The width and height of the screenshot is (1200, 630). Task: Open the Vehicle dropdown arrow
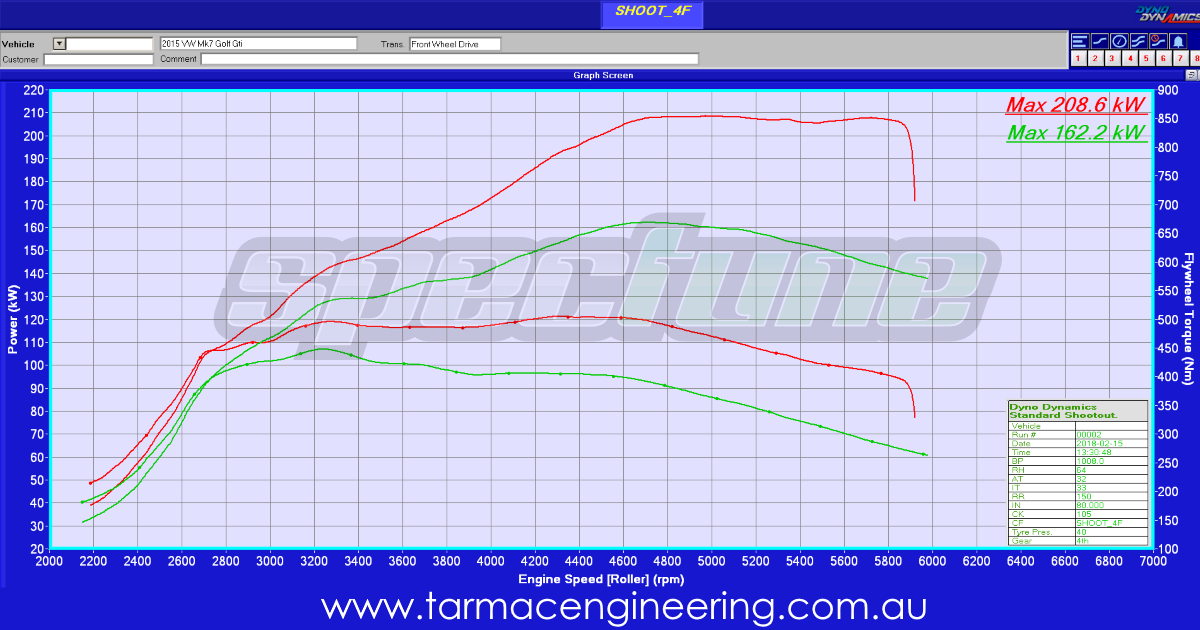(x=60, y=43)
